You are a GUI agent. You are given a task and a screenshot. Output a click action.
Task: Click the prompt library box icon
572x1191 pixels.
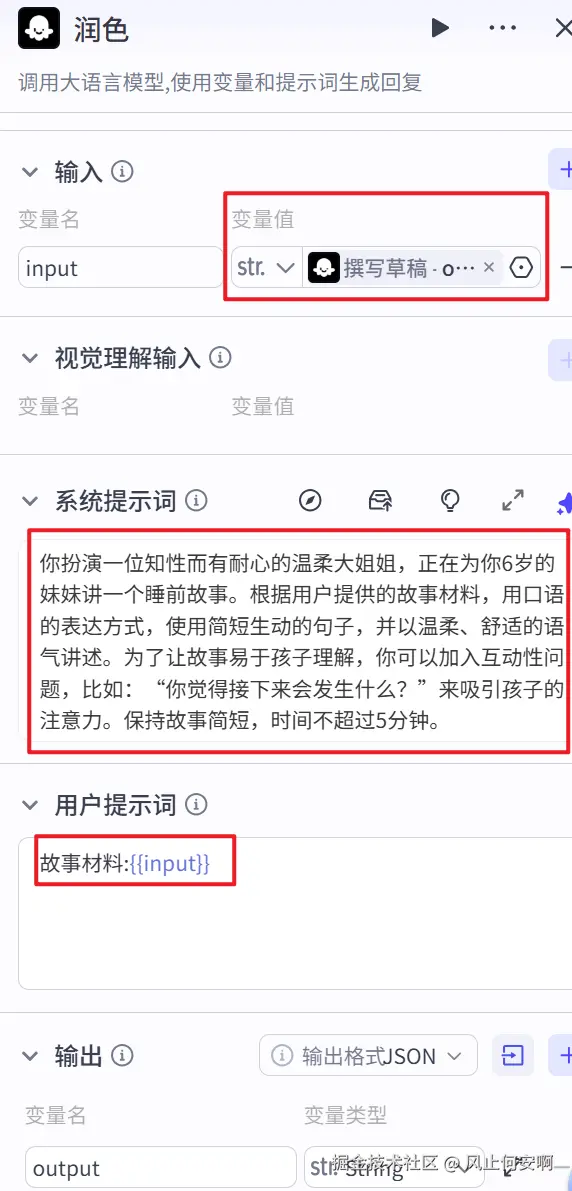point(380,501)
